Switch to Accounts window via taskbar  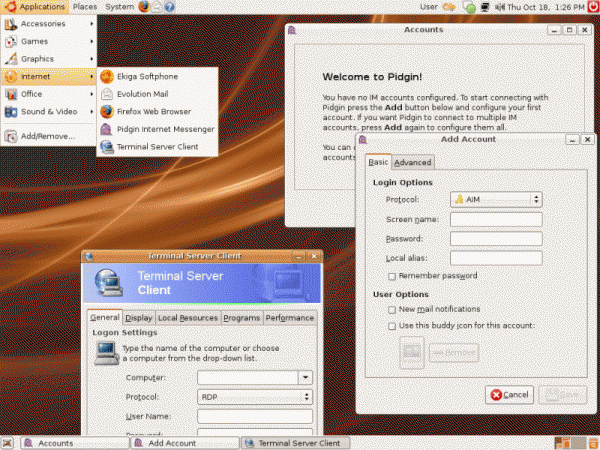[x=75, y=443]
